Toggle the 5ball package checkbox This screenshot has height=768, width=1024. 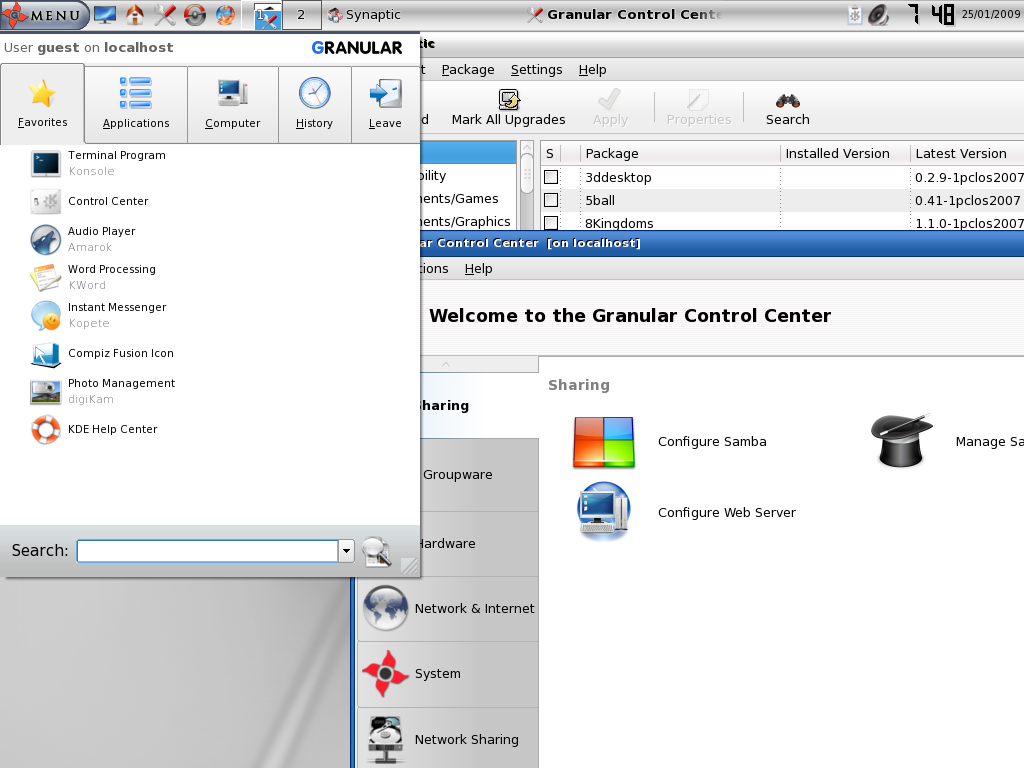pos(551,200)
